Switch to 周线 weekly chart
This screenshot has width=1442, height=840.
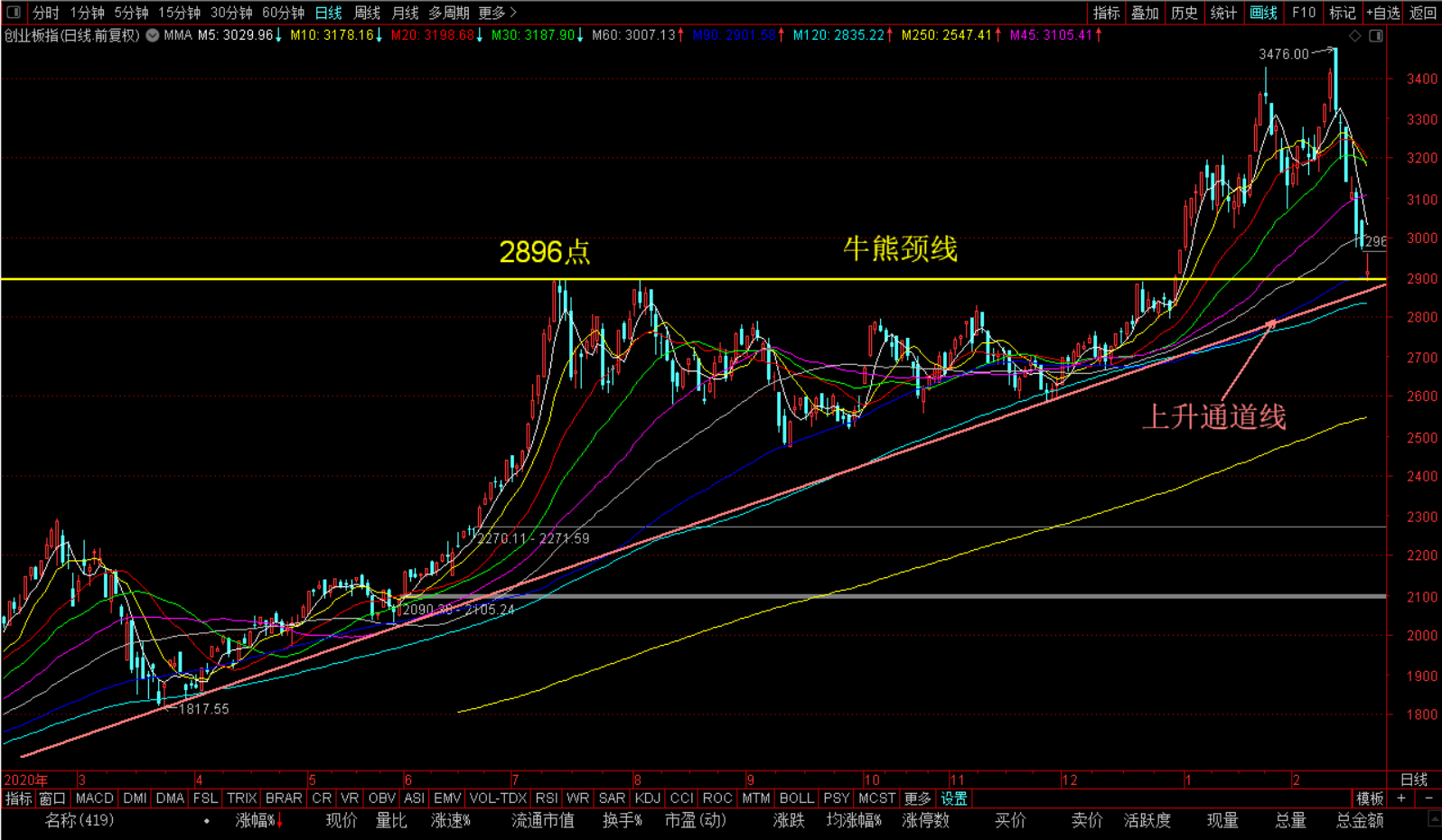point(368,13)
